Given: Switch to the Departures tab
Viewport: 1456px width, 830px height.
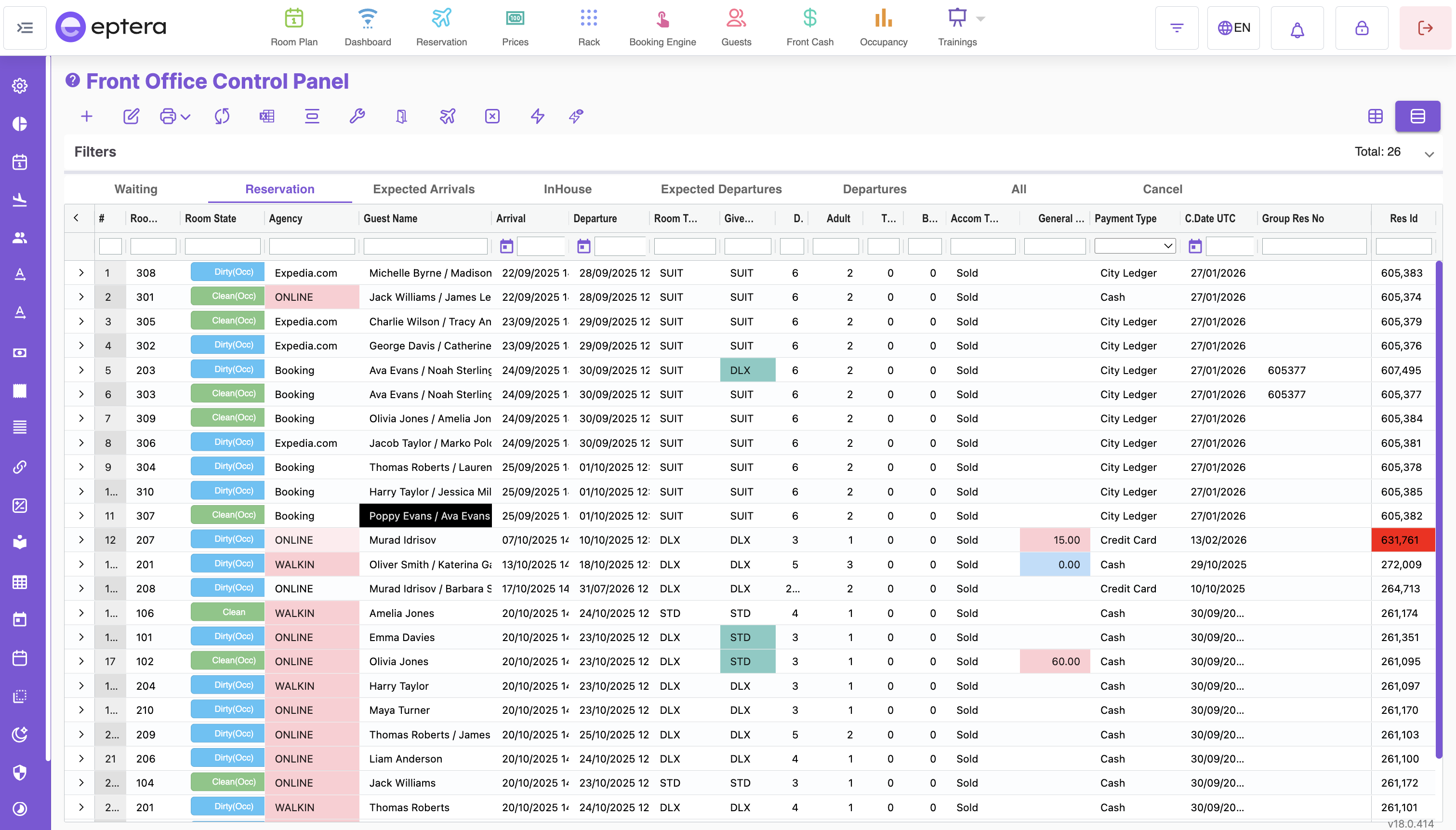Looking at the screenshot, I should tap(874, 189).
